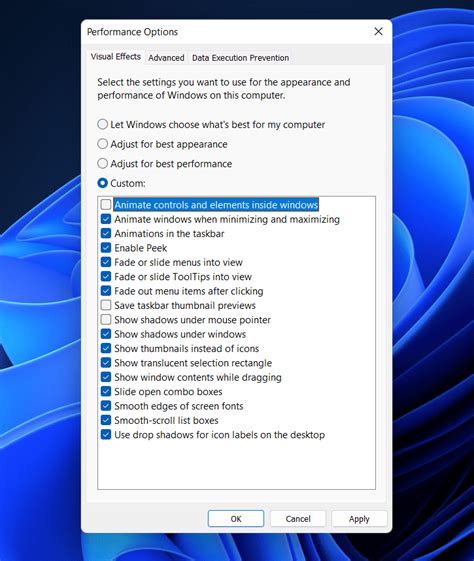The image size is (474, 561).
Task: Check Save taskbar thumbnail previews
Action: coord(106,305)
